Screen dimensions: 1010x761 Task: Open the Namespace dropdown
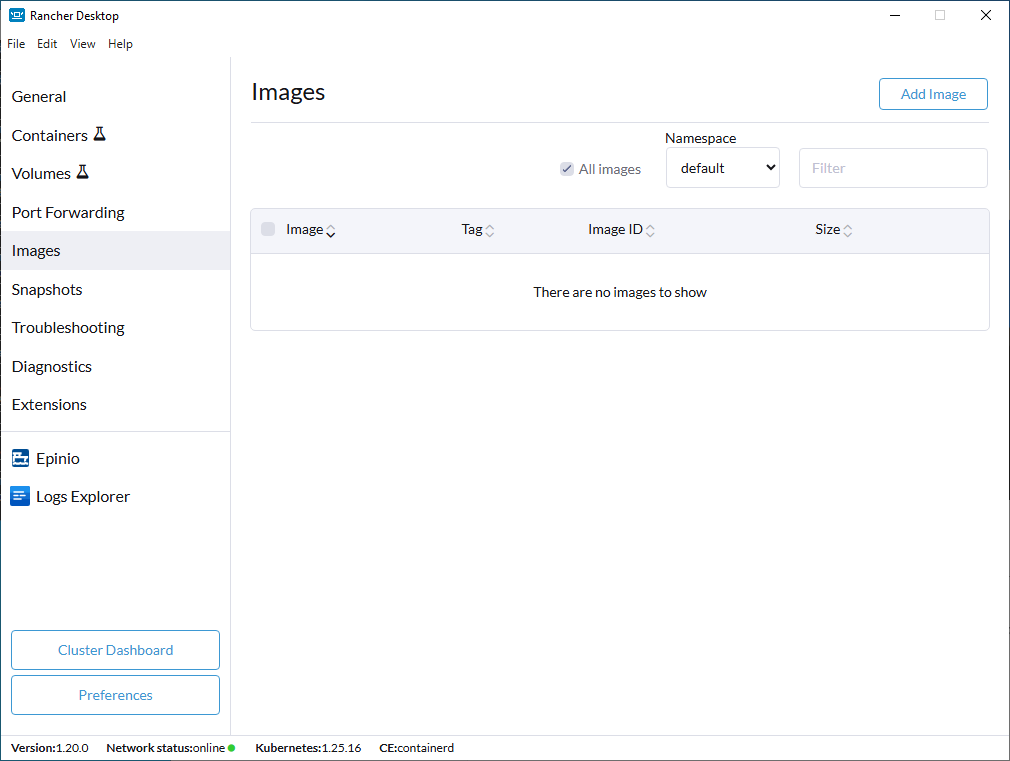tap(723, 168)
